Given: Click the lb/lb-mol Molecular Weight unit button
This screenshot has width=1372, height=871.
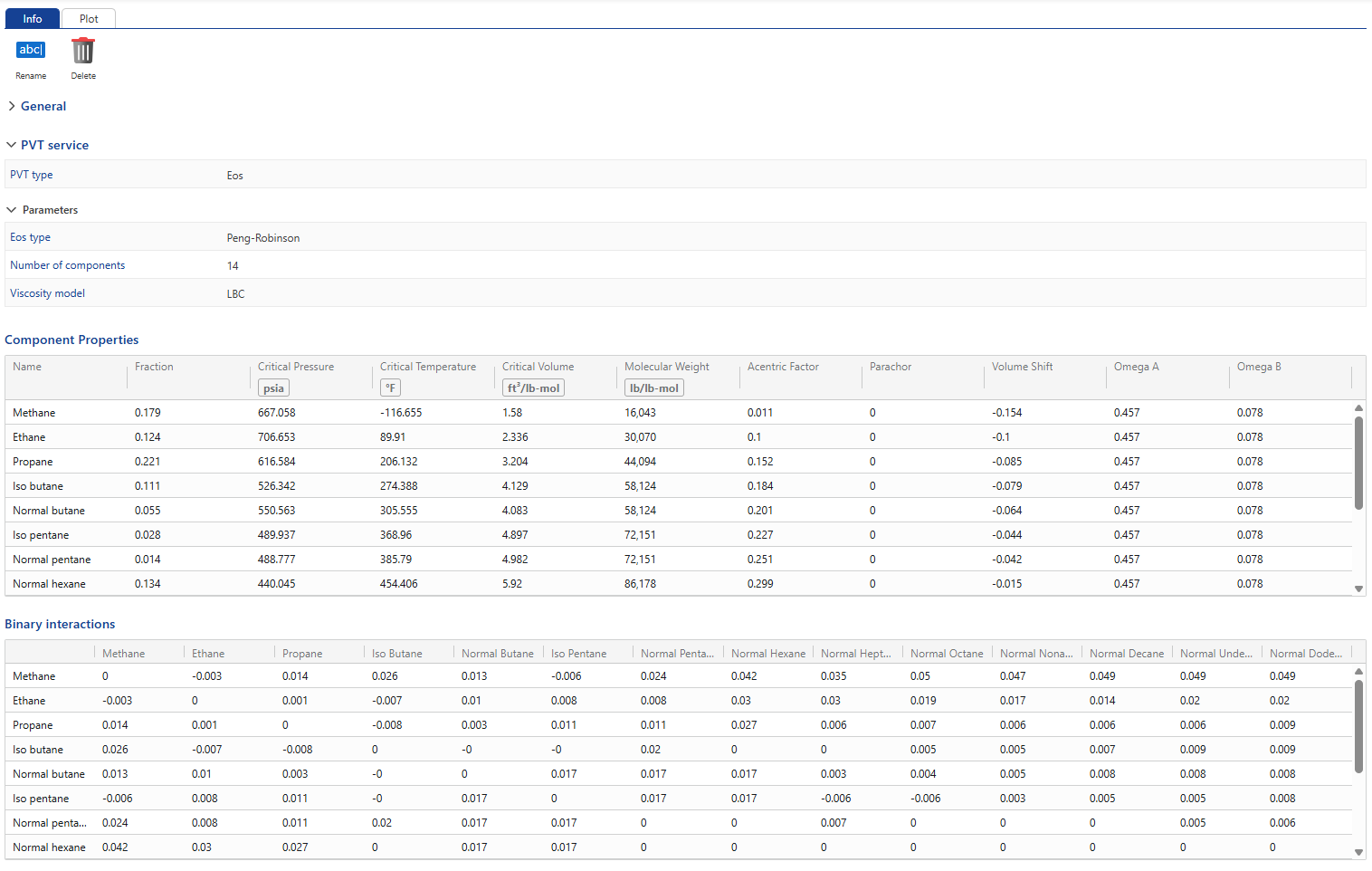Looking at the screenshot, I should click(653, 388).
